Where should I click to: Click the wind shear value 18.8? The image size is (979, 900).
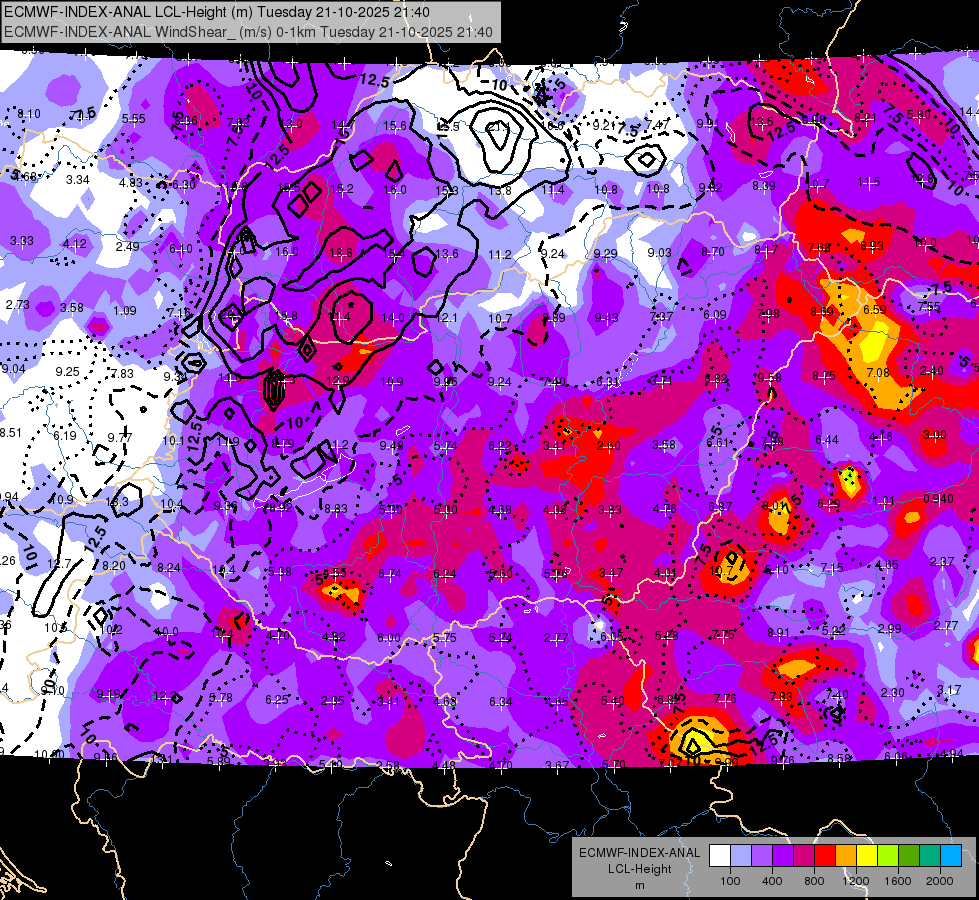coord(341,253)
